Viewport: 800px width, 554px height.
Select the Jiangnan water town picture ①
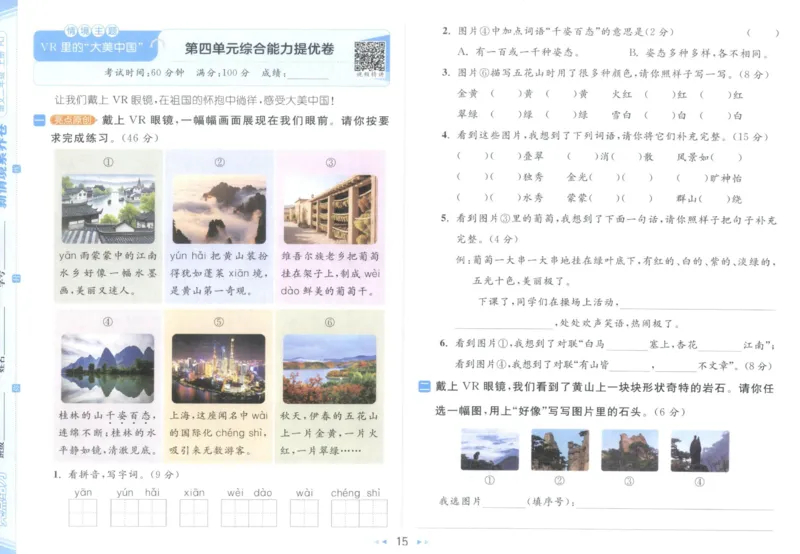click(108, 209)
